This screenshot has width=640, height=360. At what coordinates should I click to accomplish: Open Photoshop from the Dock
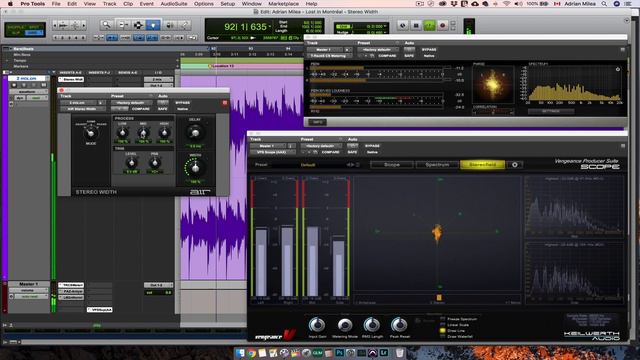pyautogui.click(x=340, y=353)
